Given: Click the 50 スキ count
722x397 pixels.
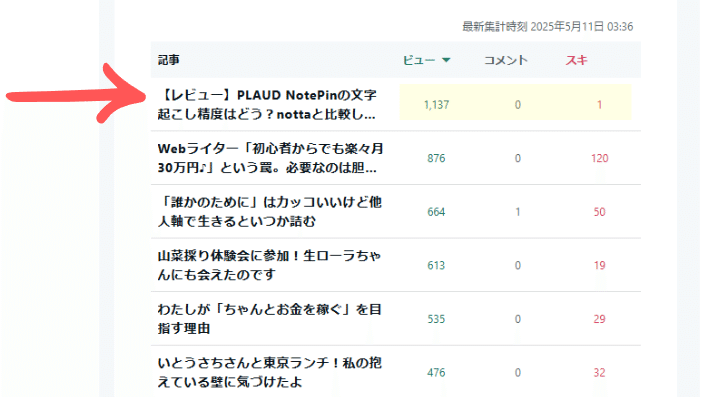Looking at the screenshot, I should click(600, 212).
